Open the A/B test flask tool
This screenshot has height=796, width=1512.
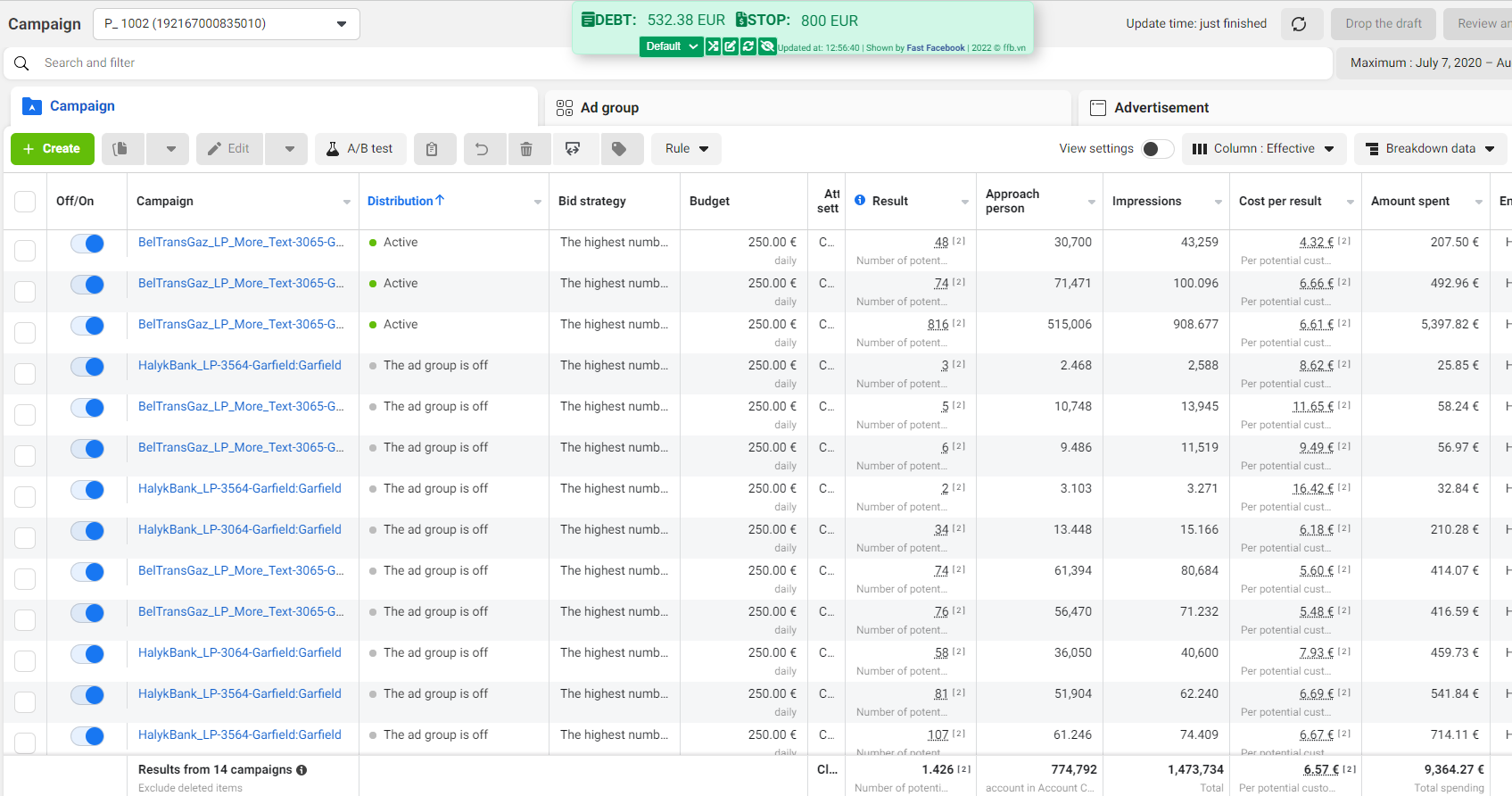click(x=360, y=149)
